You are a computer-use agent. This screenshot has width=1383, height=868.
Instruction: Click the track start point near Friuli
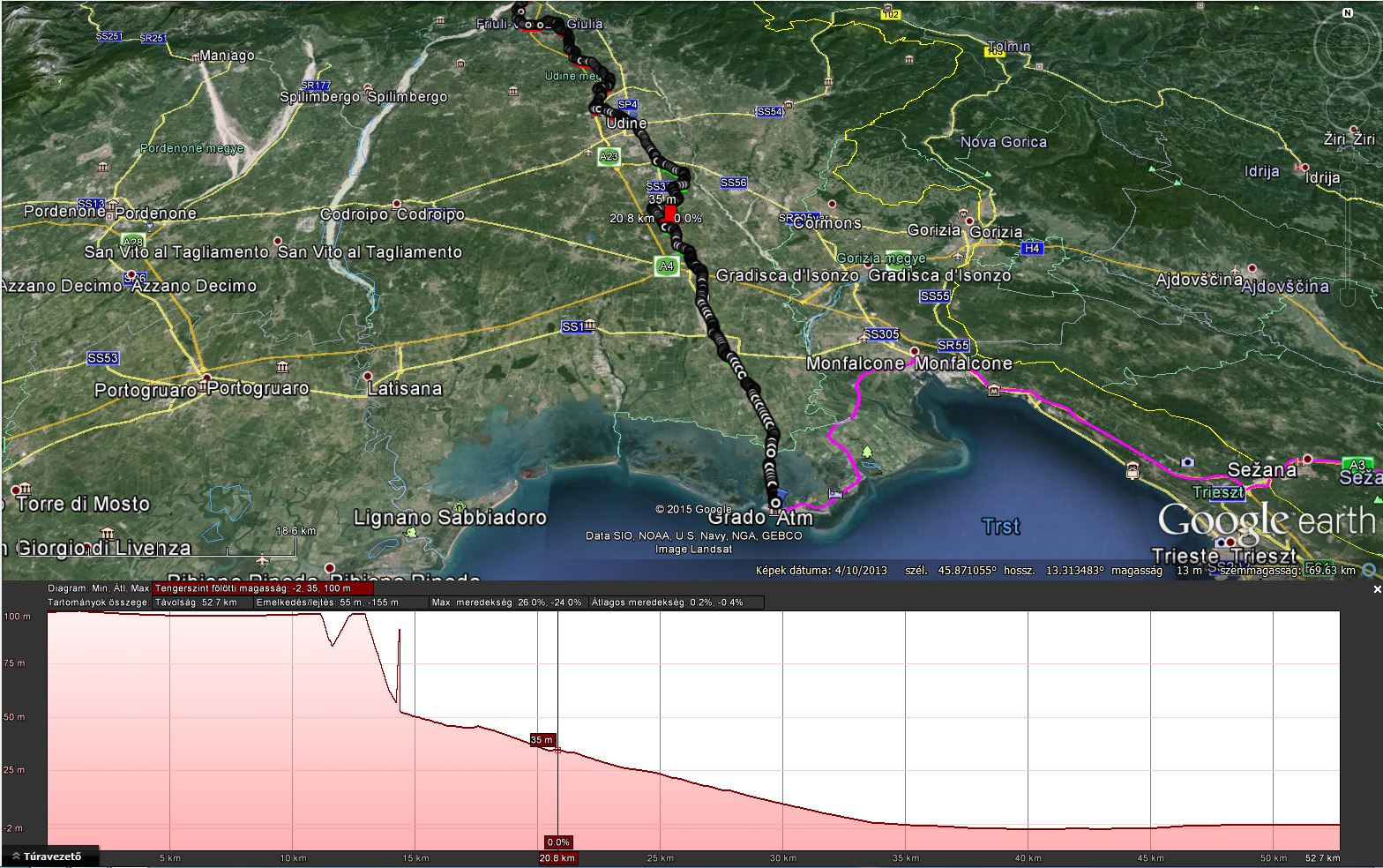click(x=520, y=11)
